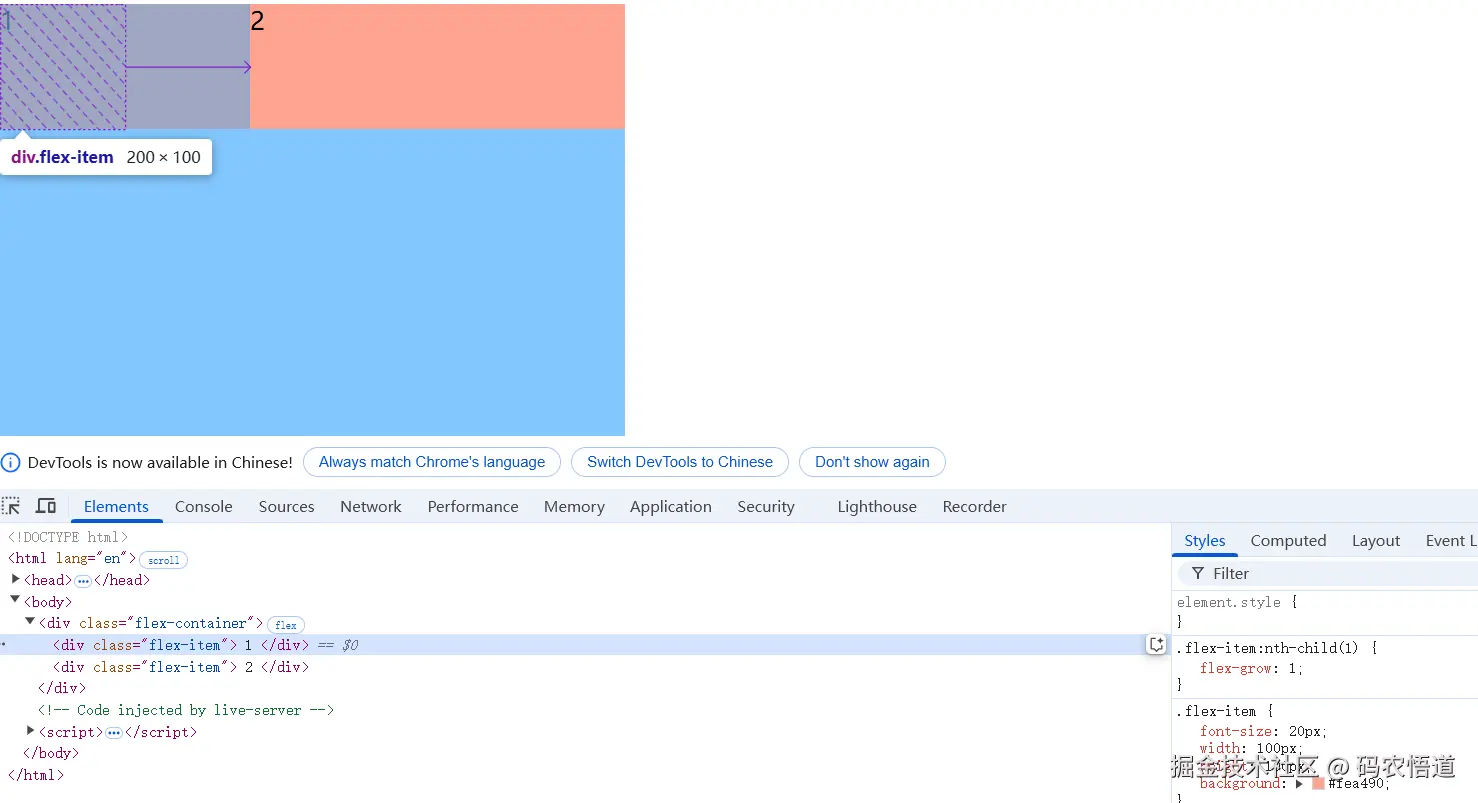Click the orange flex item labeled 2
The width and height of the screenshot is (1478, 803).
(x=437, y=66)
